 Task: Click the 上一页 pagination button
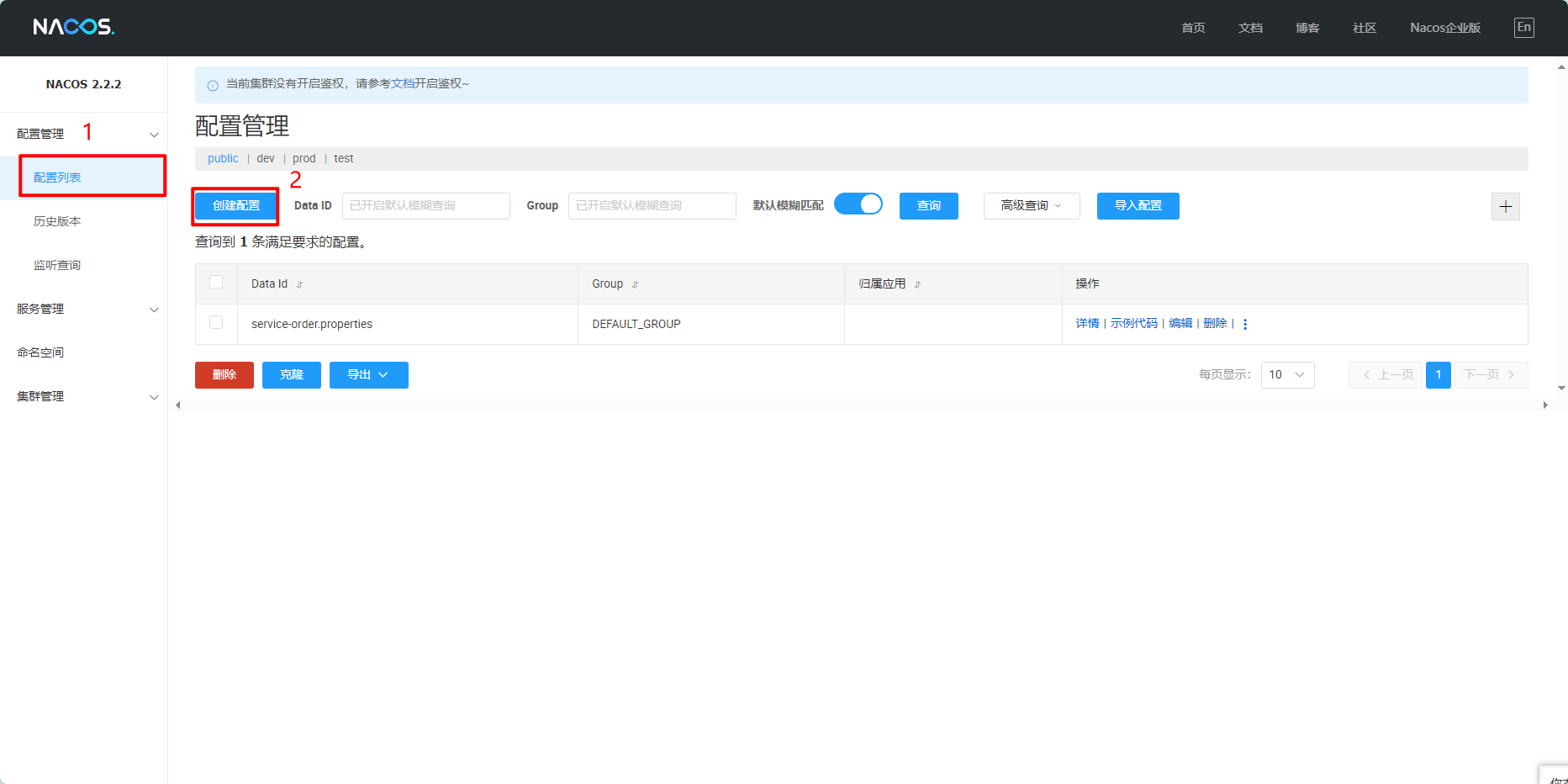point(1386,375)
